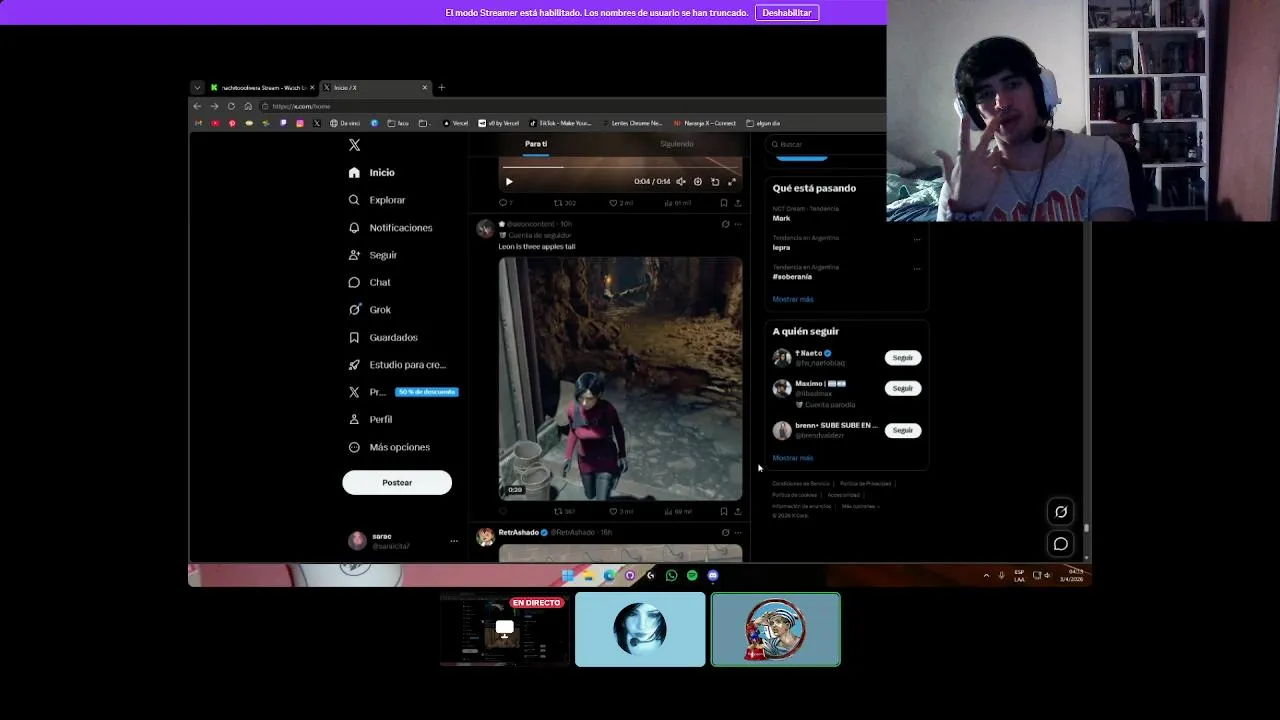
Task: Reload the page in the browser
Action: point(231,106)
